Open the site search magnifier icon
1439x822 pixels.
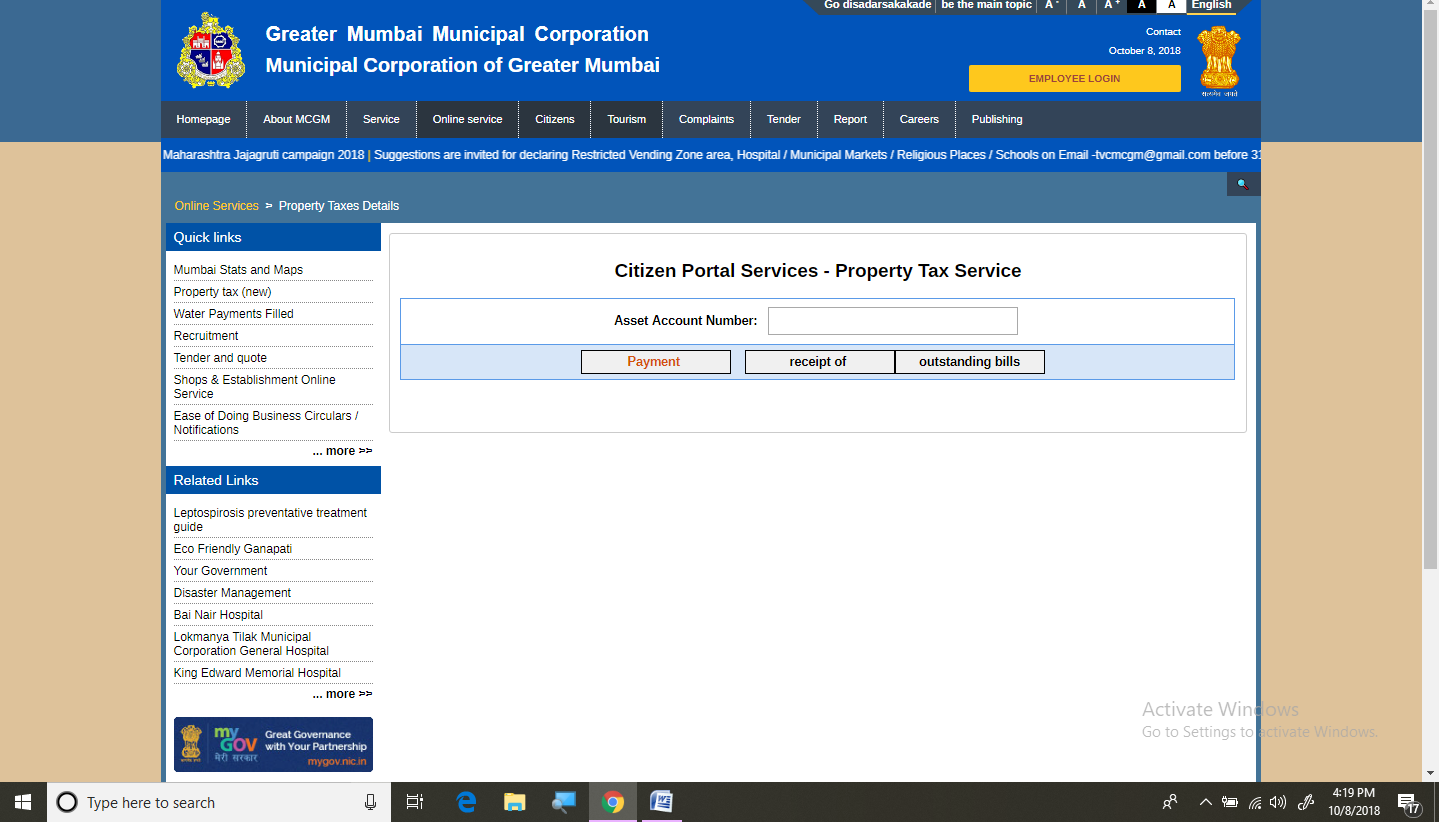(x=1243, y=183)
